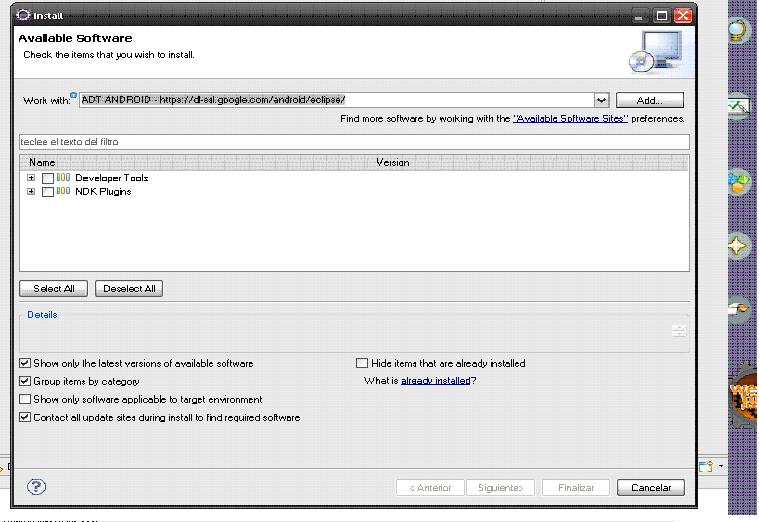Uncheck Group items by category checkbox
Image resolution: width=759 pixels, height=522 pixels.
tap(25, 381)
